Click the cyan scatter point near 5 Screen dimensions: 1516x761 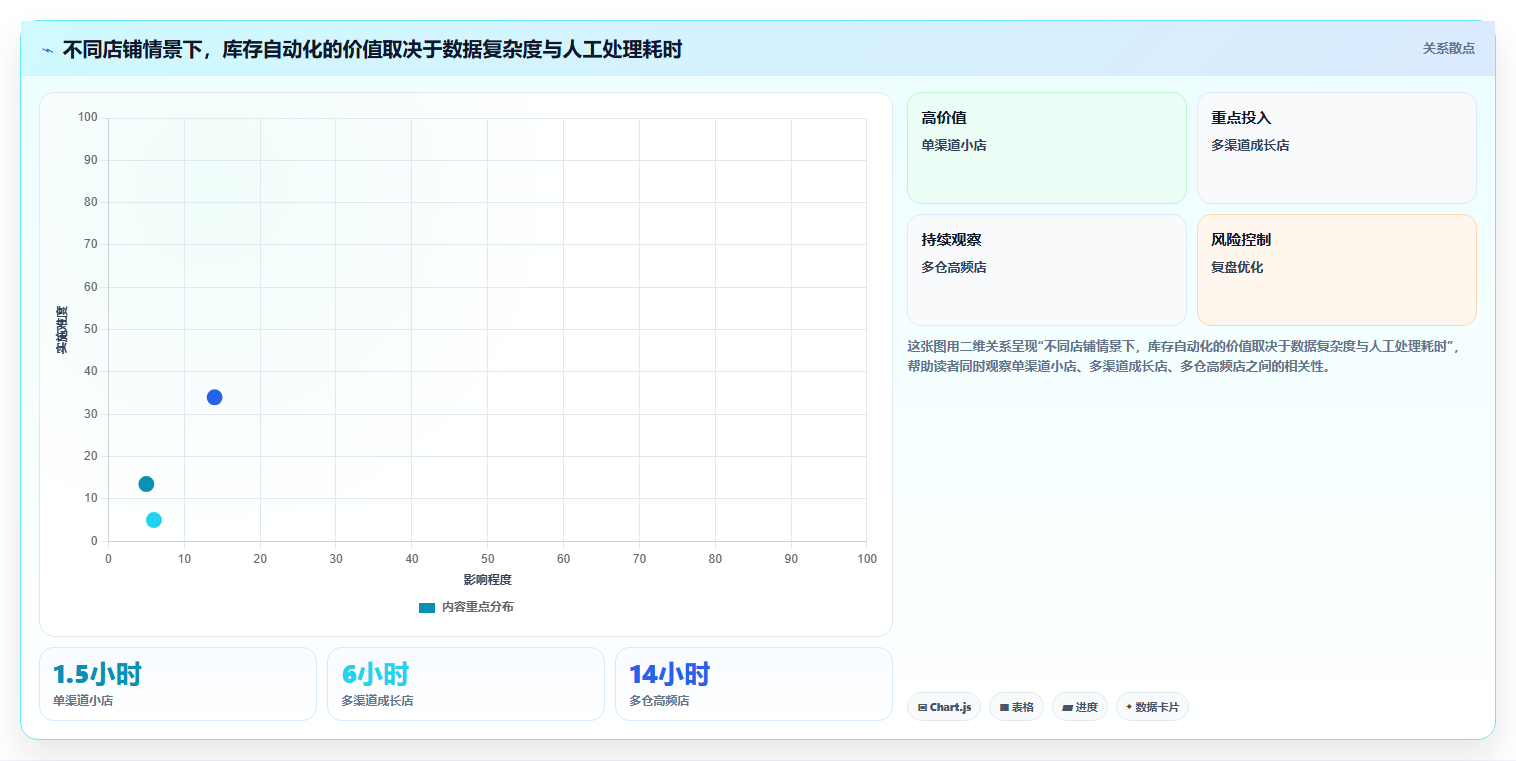pyautogui.click(x=154, y=520)
